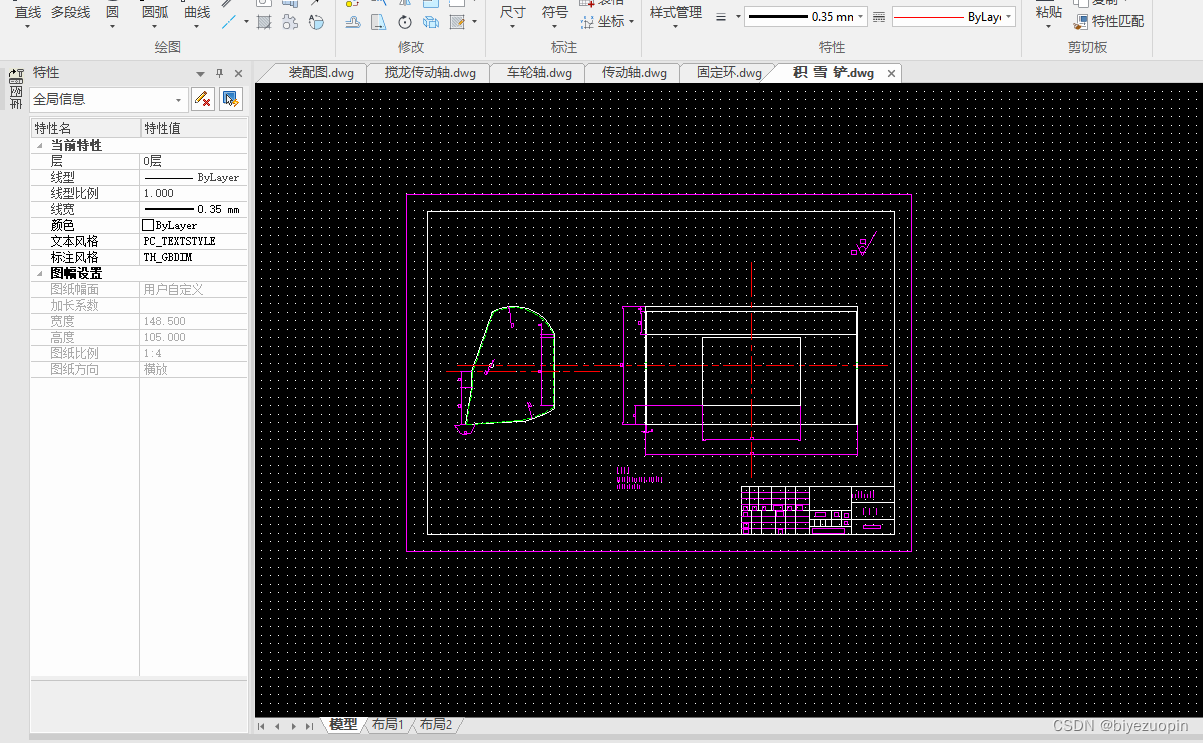Click the 1:4 drawing scale value
1203x743 pixels.
pyautogui.click(x=193, y=353)
